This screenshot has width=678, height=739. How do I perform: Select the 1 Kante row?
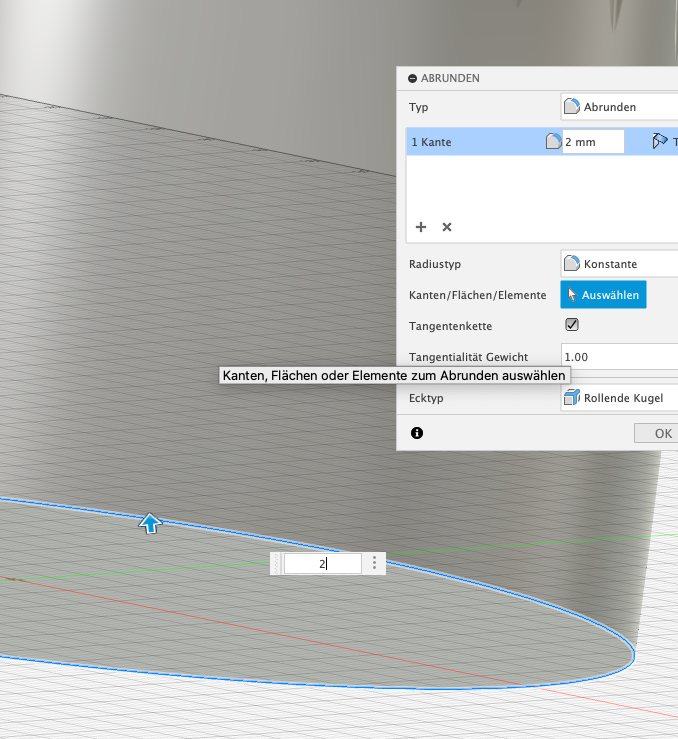click(x=470, y=142)
